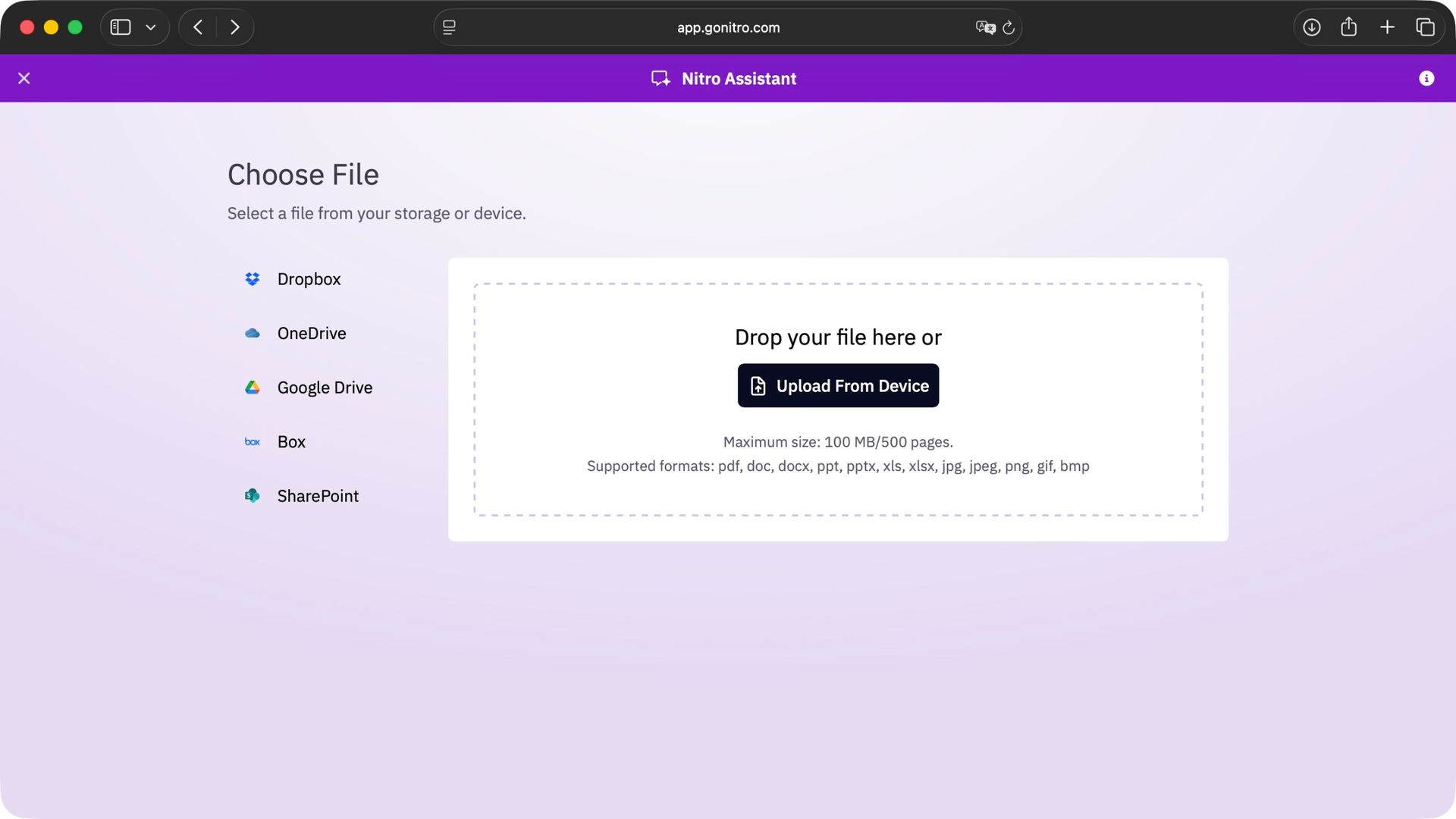The image size is (1456, 819).
Task: Select the Google Drive triangle icon
Action: 253,388
